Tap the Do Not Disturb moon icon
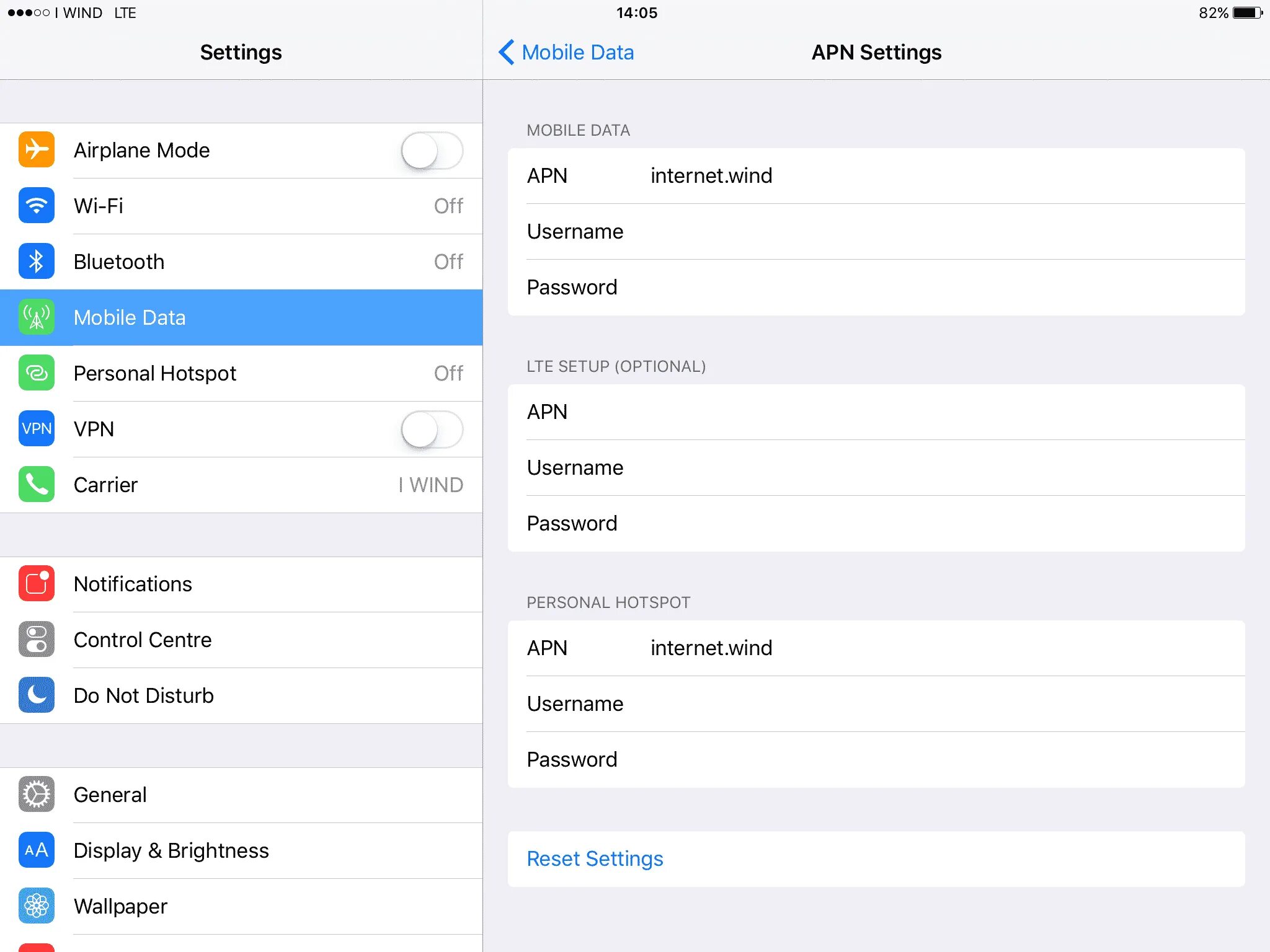Image resolution: width=1270 pixels, height=952 pixels. coord(37,695)
